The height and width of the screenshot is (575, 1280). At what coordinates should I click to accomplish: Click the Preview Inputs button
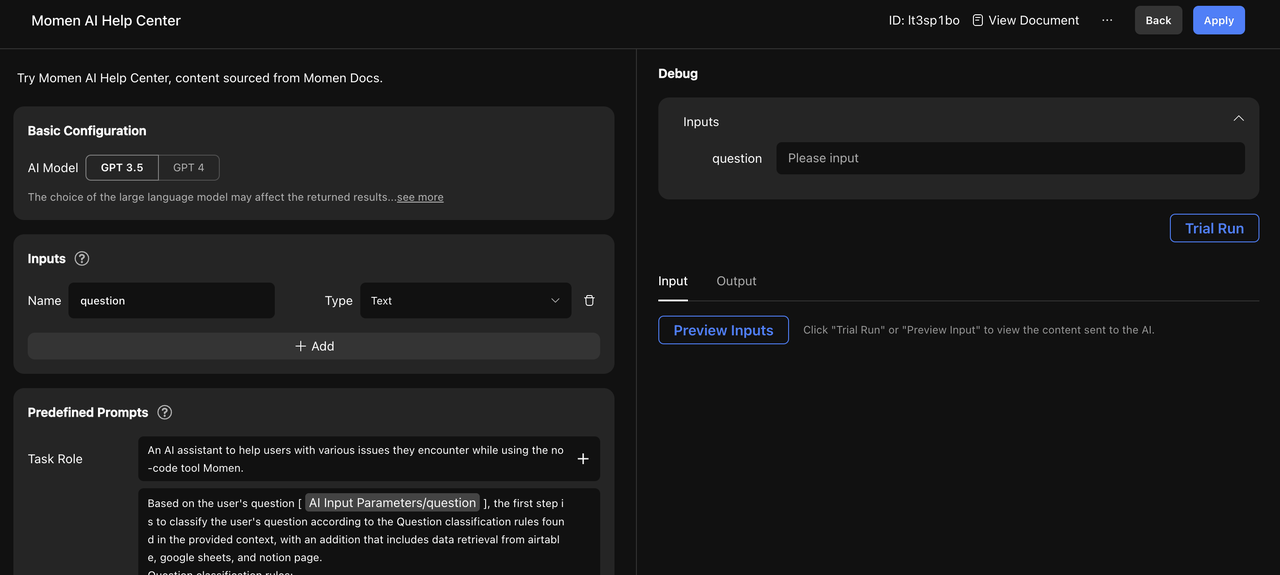point(723,330)
